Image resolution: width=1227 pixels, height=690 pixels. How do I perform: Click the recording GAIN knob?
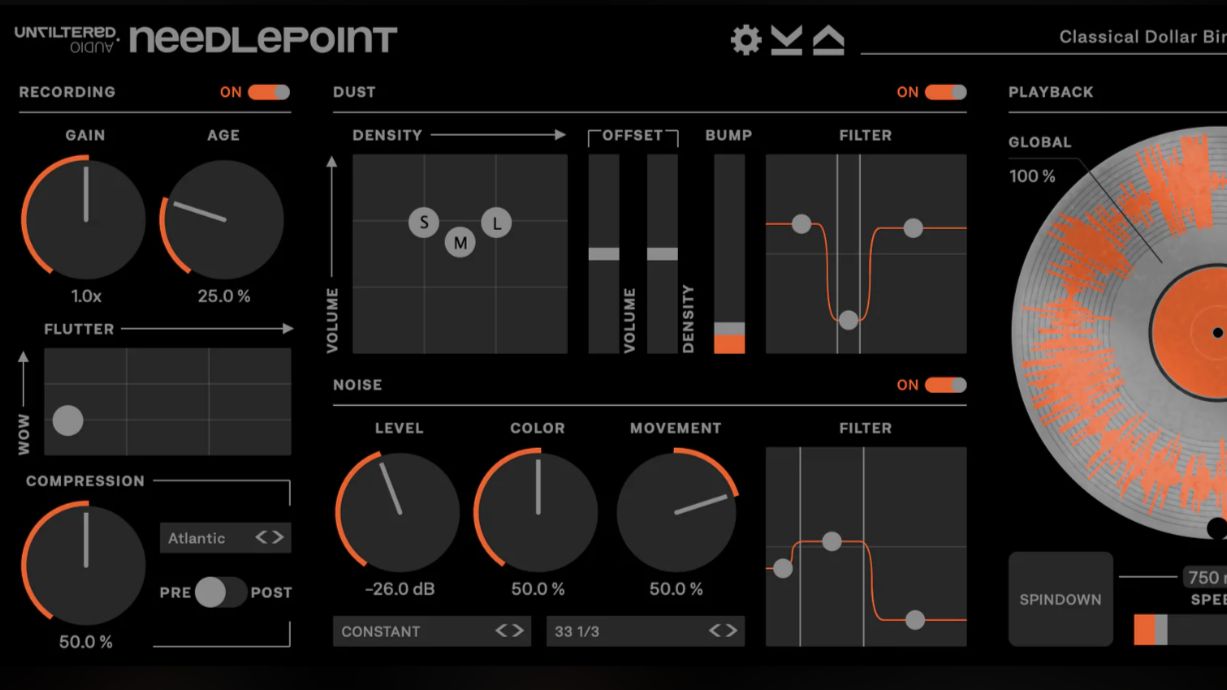(x=85, y=218)
